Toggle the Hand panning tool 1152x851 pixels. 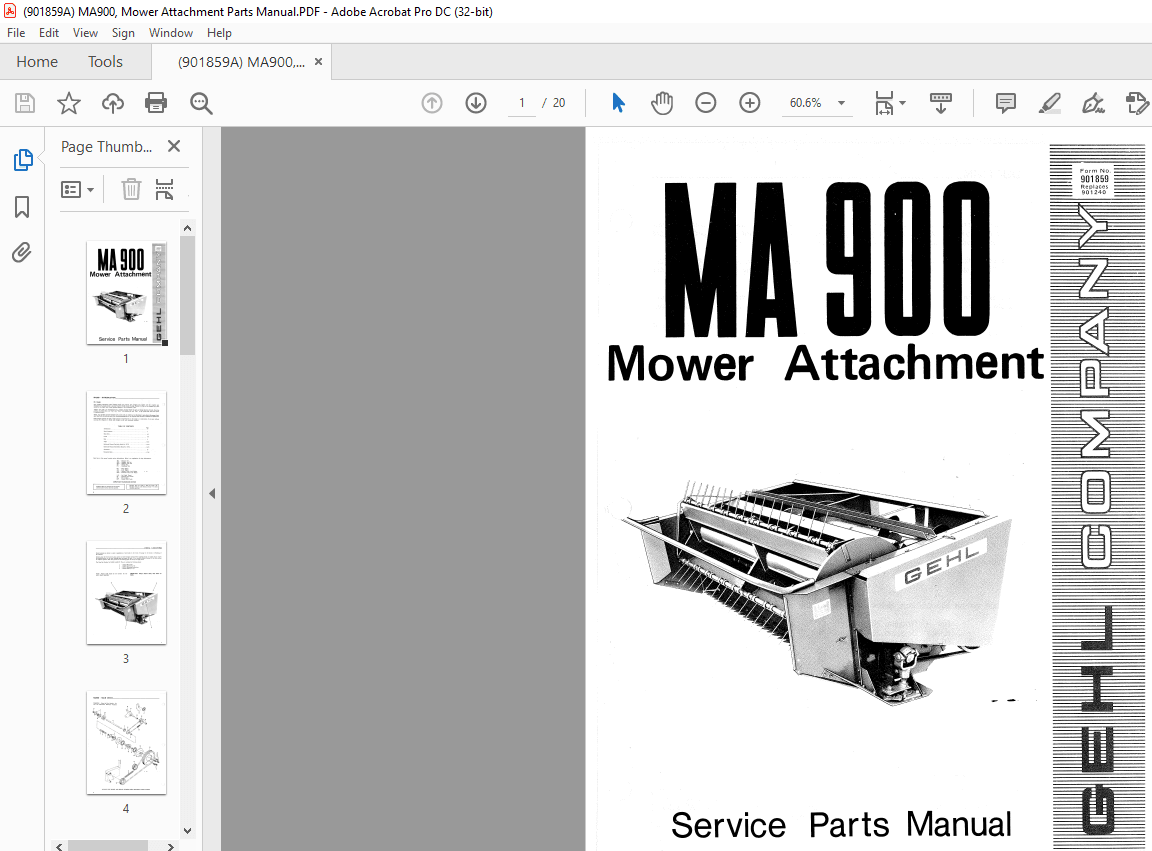tap(662, 103)
